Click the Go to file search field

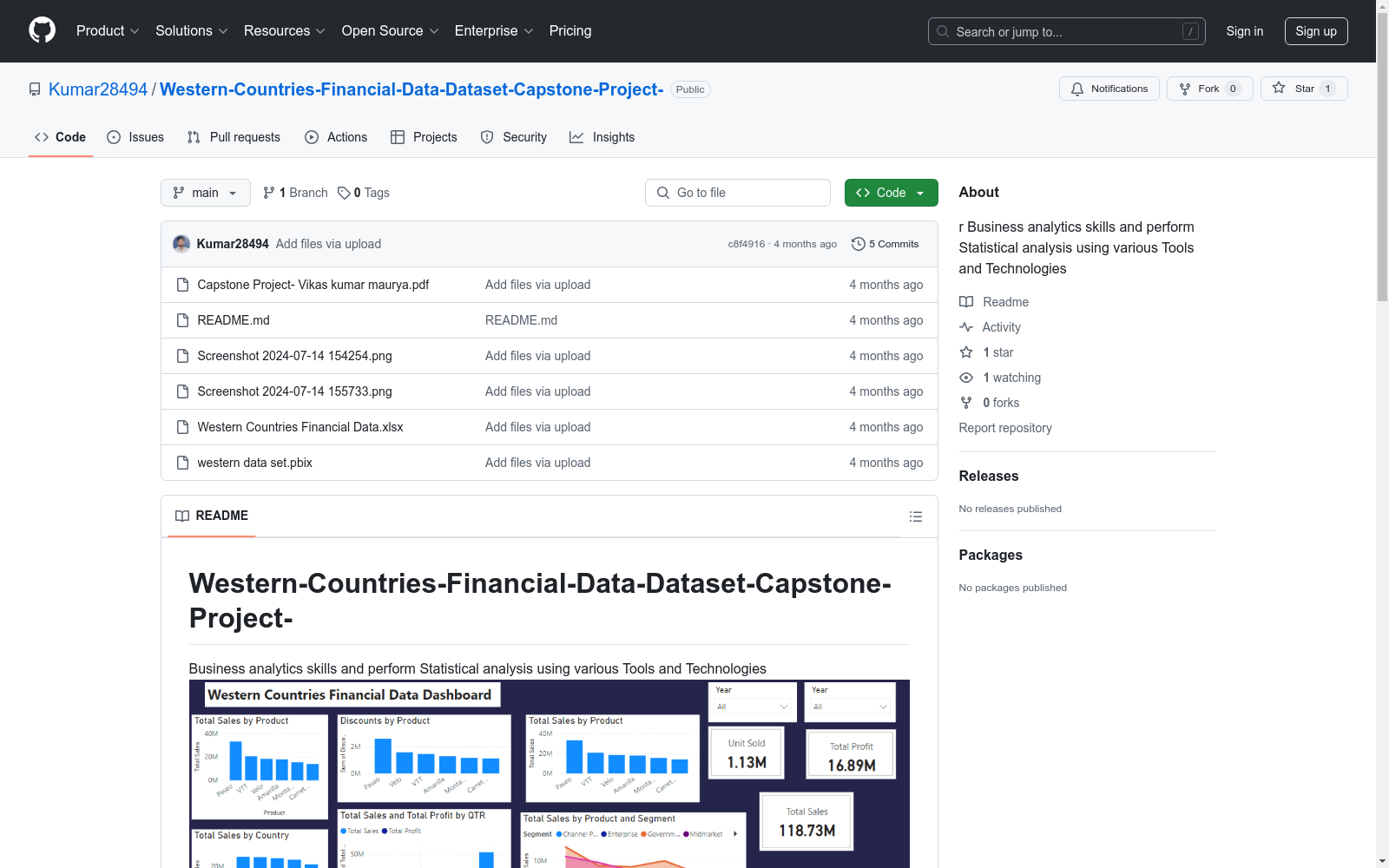(x=738, y=193)
